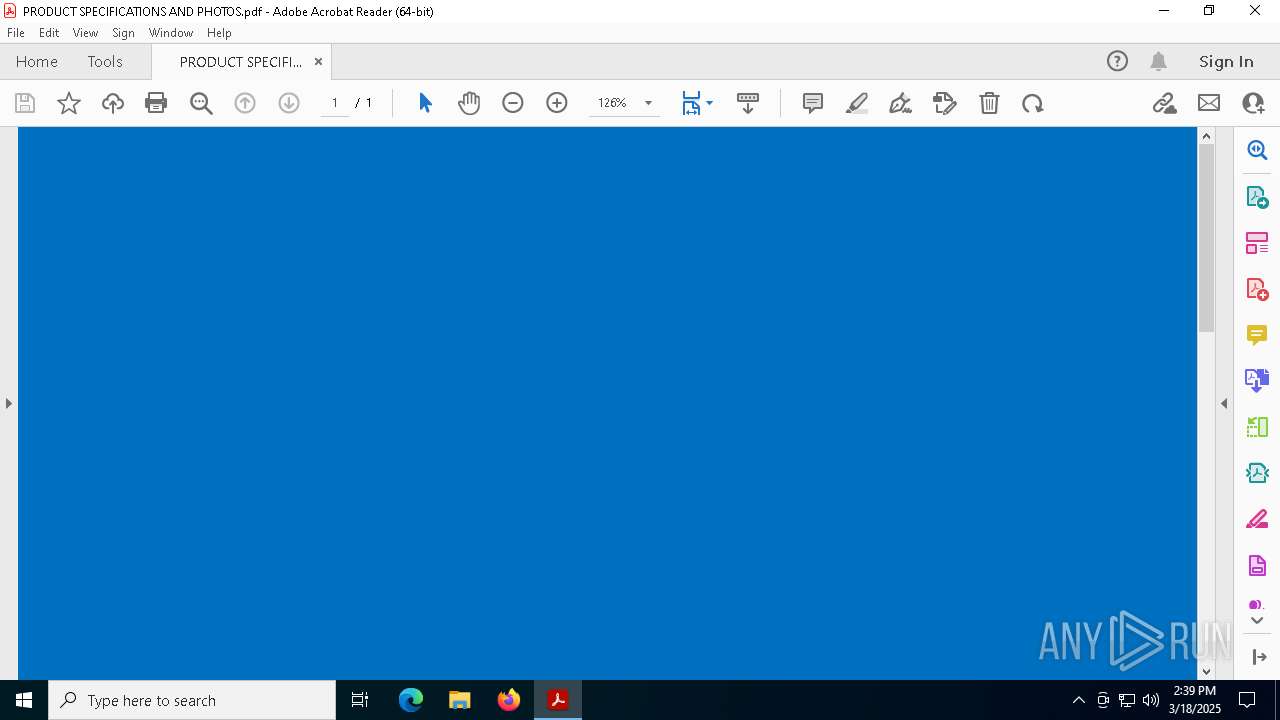Collapse the right tools pane arrow-bar icon
Image resolution: width=1280 pixels, height=720 pixels.
(x=1259, y=657)
